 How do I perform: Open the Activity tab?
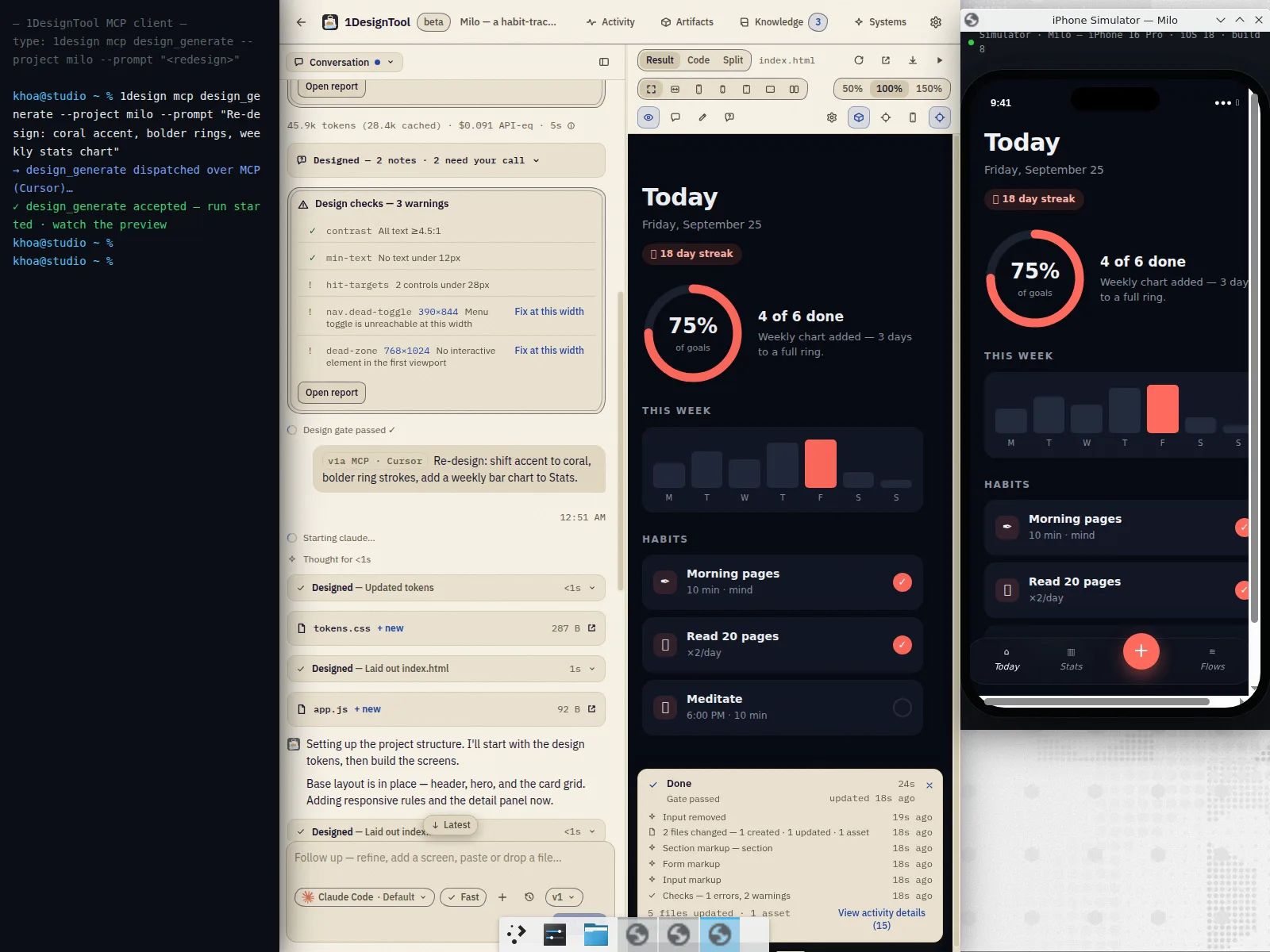pos(610,22)
